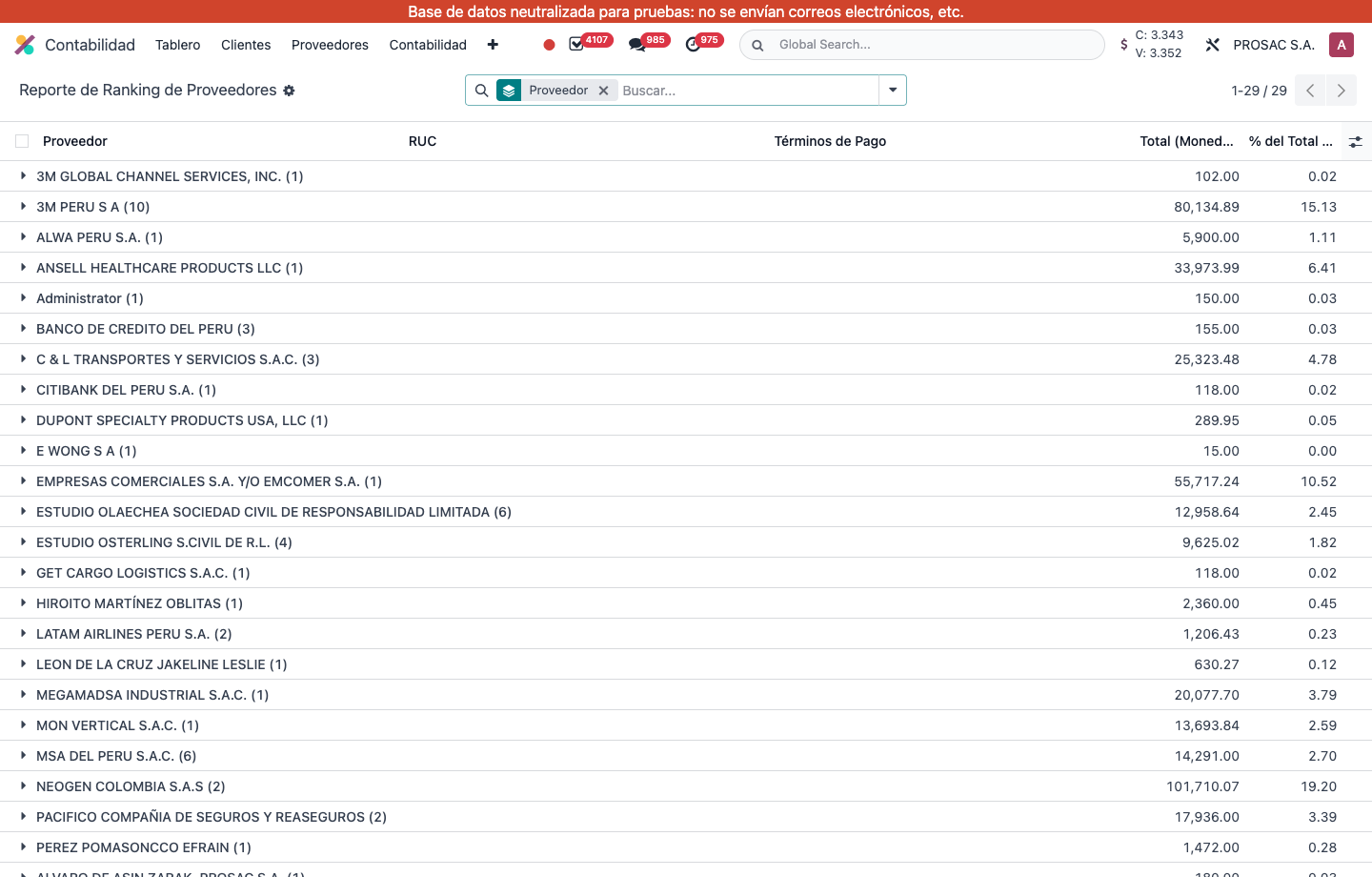Click the 1-29 / 29 pager counter

click(1259, 91)
